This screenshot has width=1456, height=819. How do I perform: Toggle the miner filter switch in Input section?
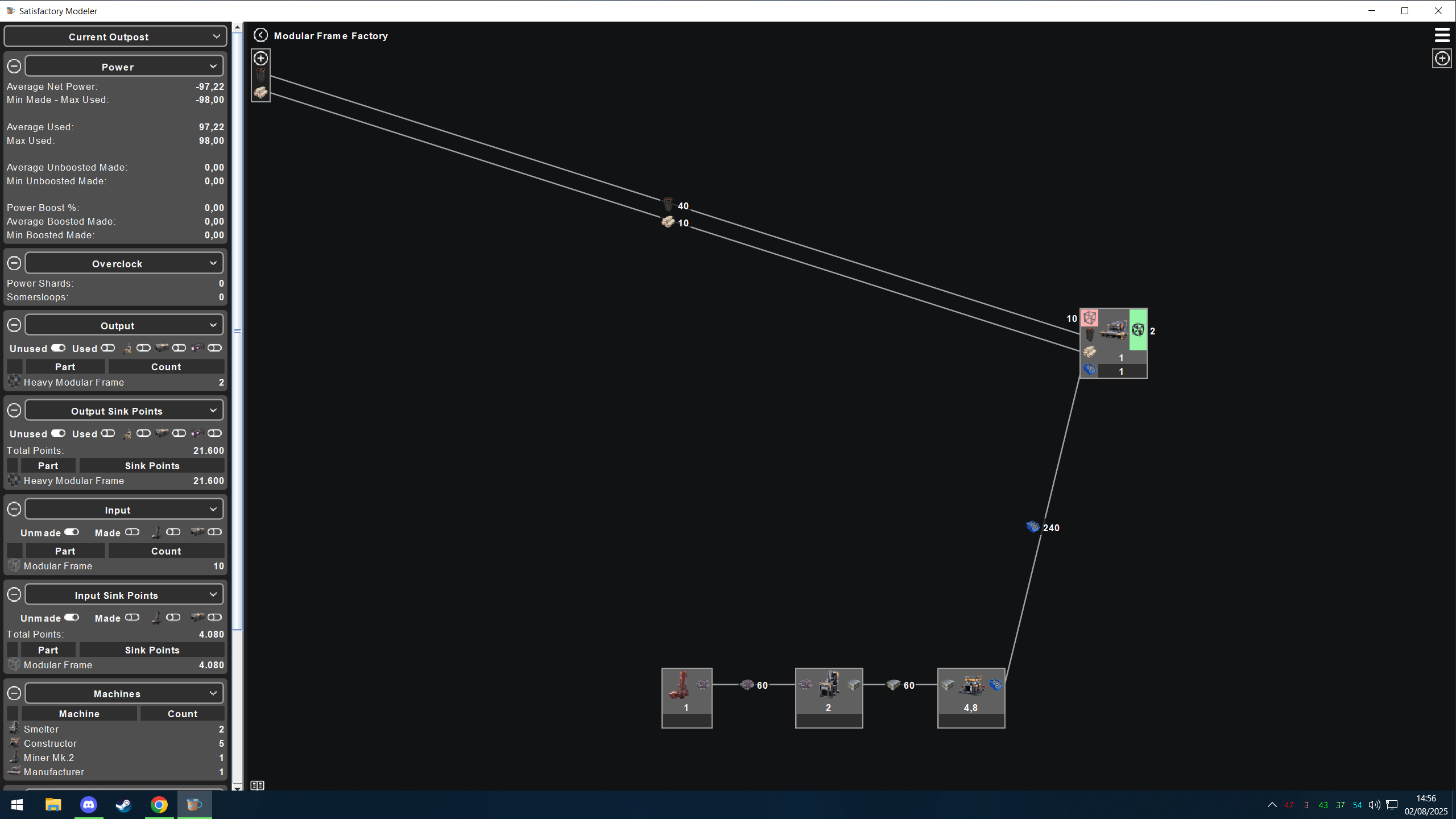[x=173, y=532]
